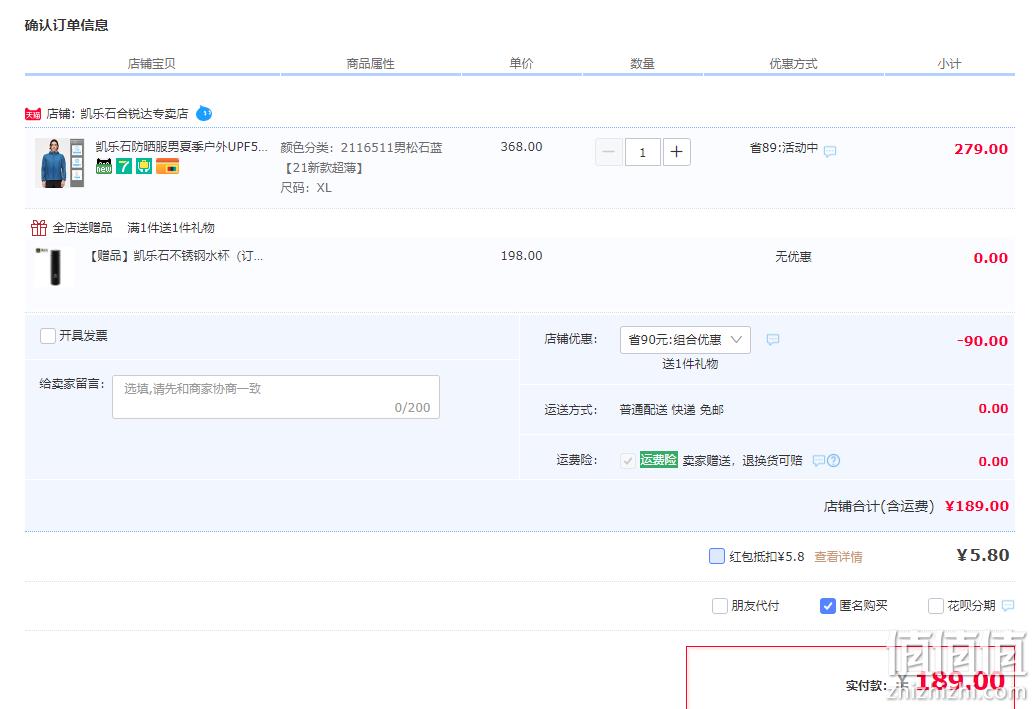The image size is (1036, 709).
Task: Click the gift box icon next to 全店送赠品
Action: point(39,228)
